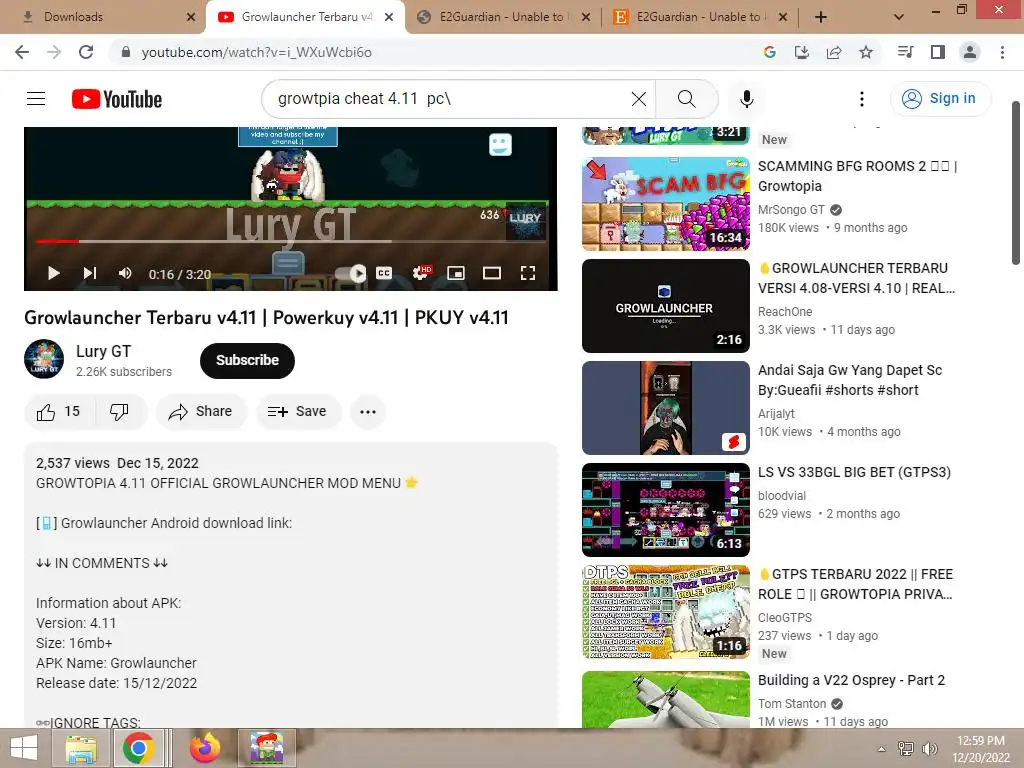Toggle closed captions in player

pyautogui.click(x=384, y=273)
